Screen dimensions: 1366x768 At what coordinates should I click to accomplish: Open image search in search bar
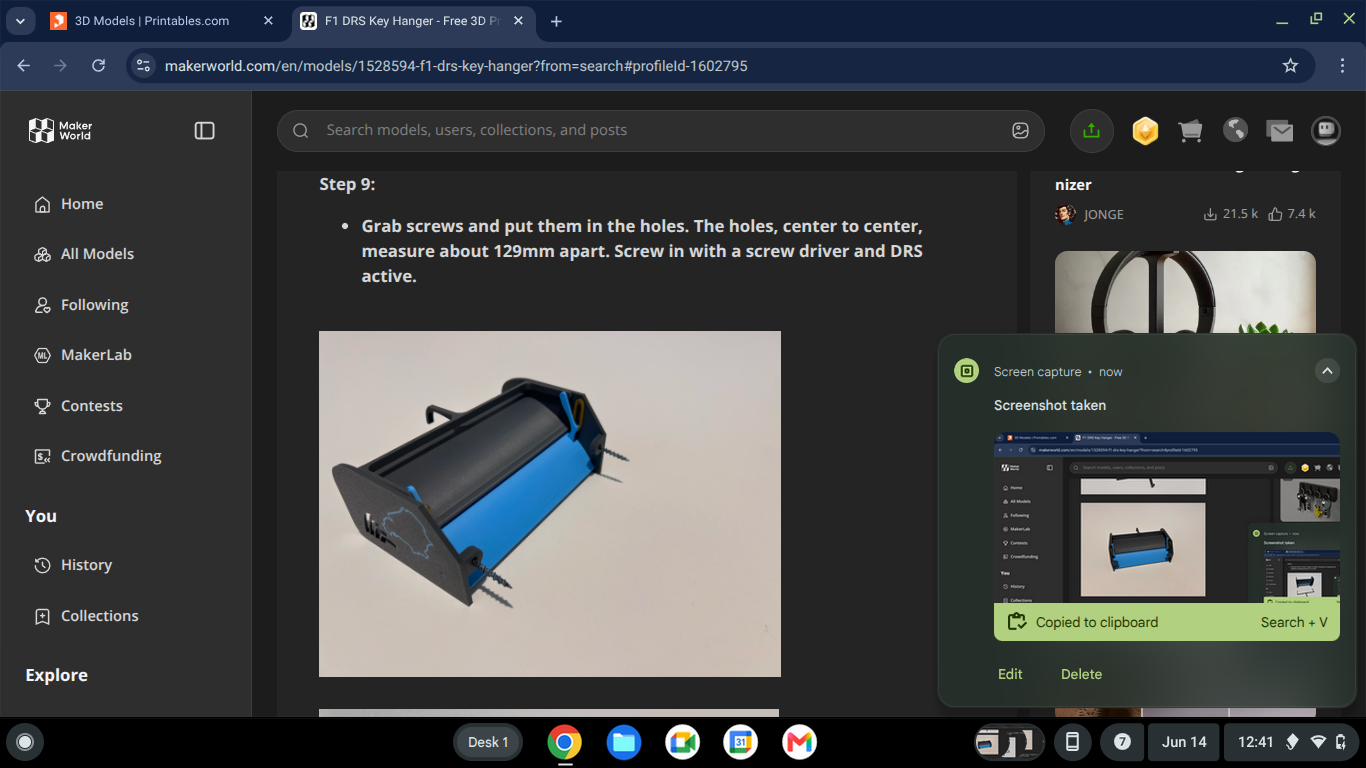click(x=1020, y=130)
